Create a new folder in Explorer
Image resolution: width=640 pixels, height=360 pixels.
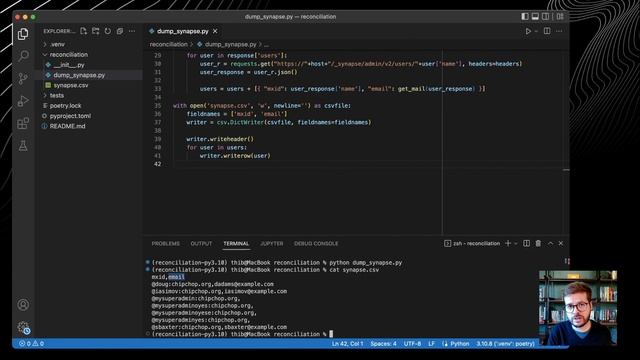96,31
